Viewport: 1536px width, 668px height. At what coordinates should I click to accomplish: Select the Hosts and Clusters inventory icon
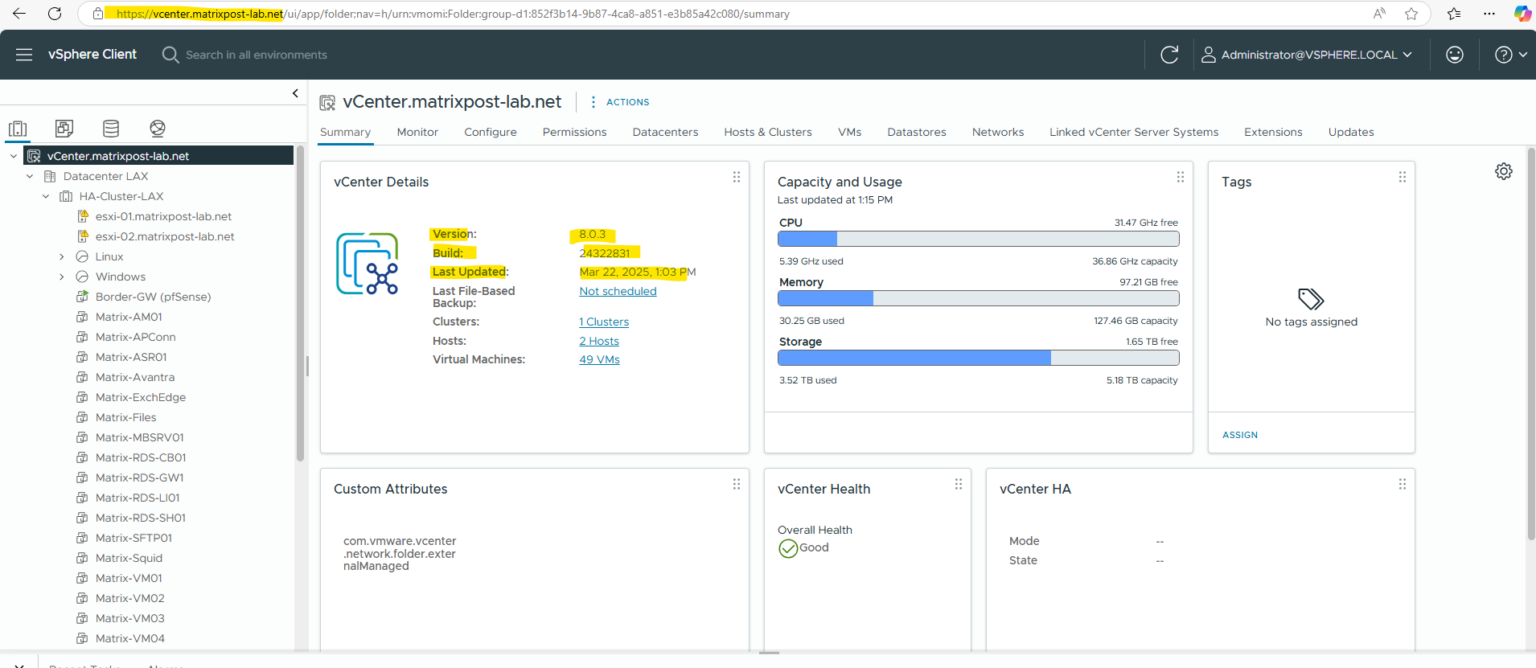pyautogui.click(x=17, y=128)
